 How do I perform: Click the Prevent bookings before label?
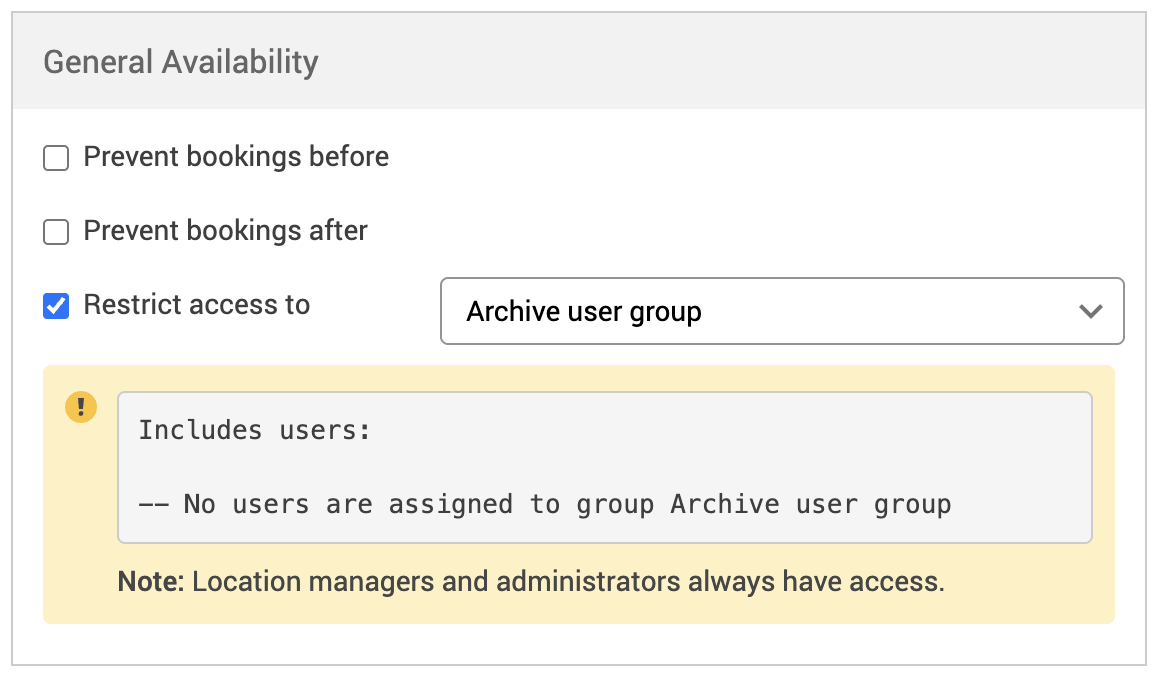pos(236,157)
